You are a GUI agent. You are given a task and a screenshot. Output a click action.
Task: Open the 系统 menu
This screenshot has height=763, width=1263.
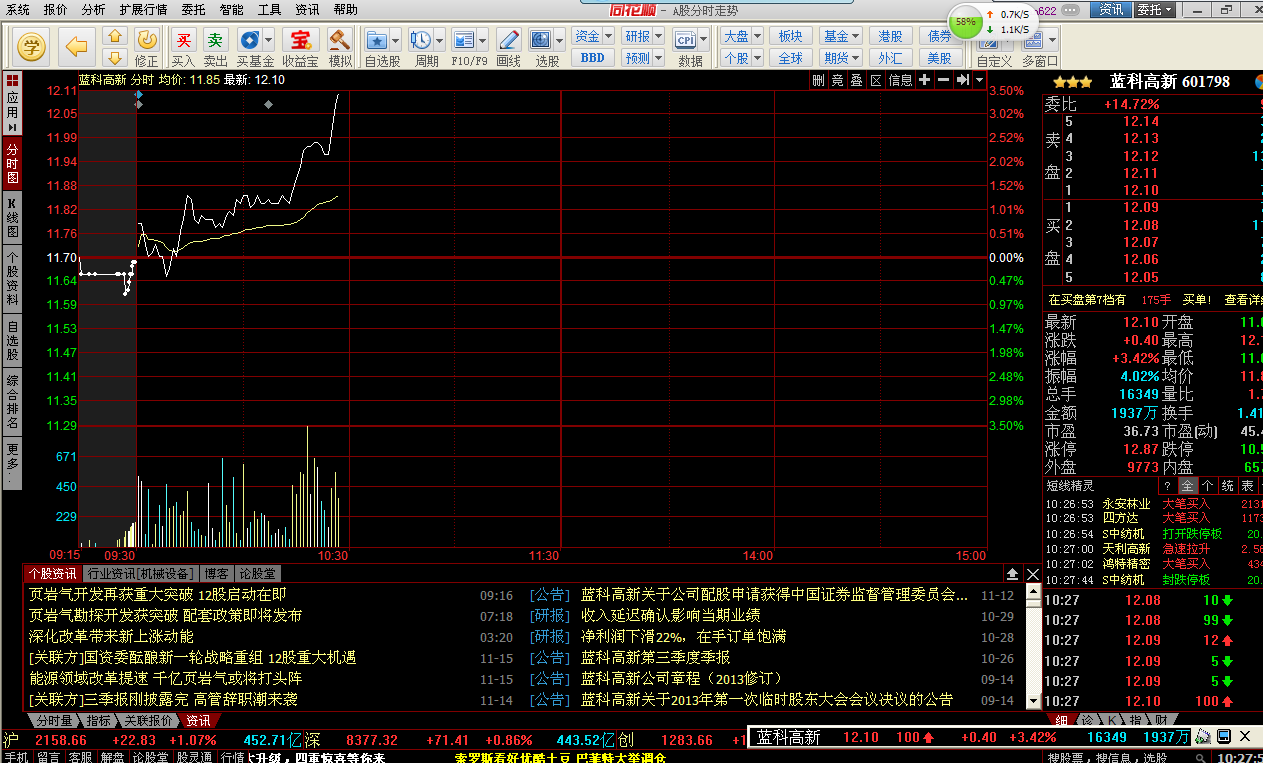18,9
